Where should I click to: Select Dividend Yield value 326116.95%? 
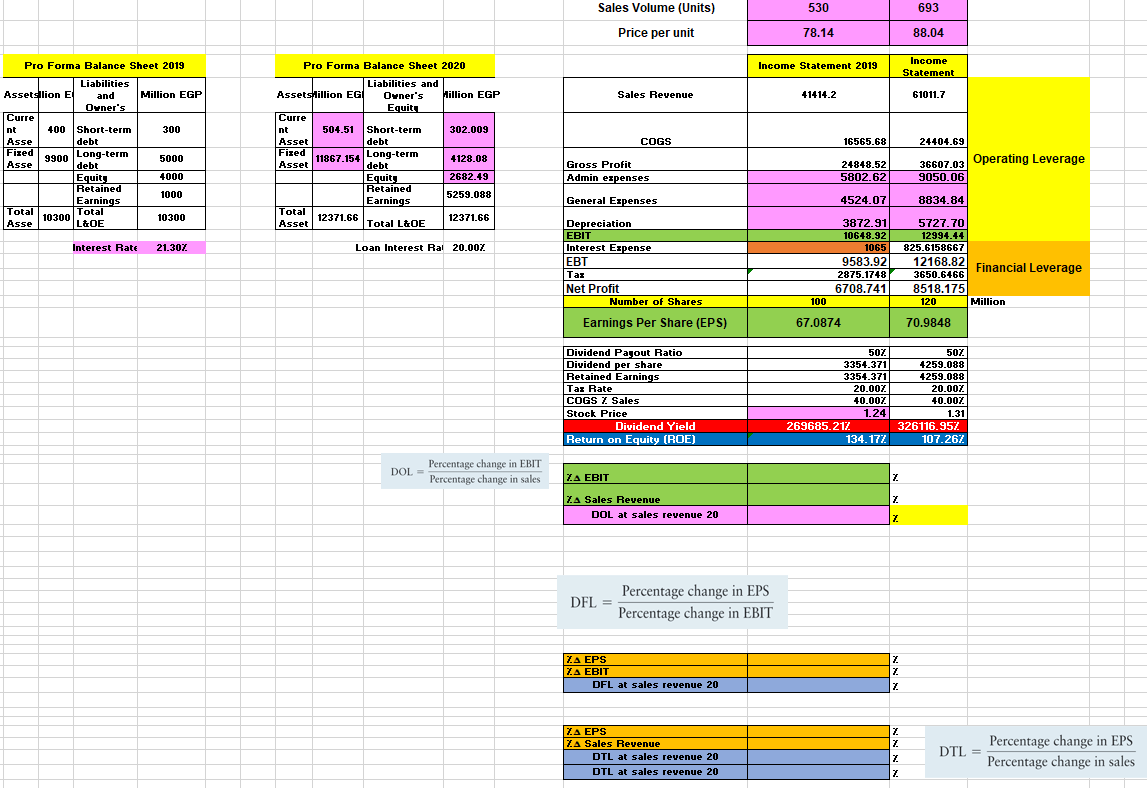928,426
